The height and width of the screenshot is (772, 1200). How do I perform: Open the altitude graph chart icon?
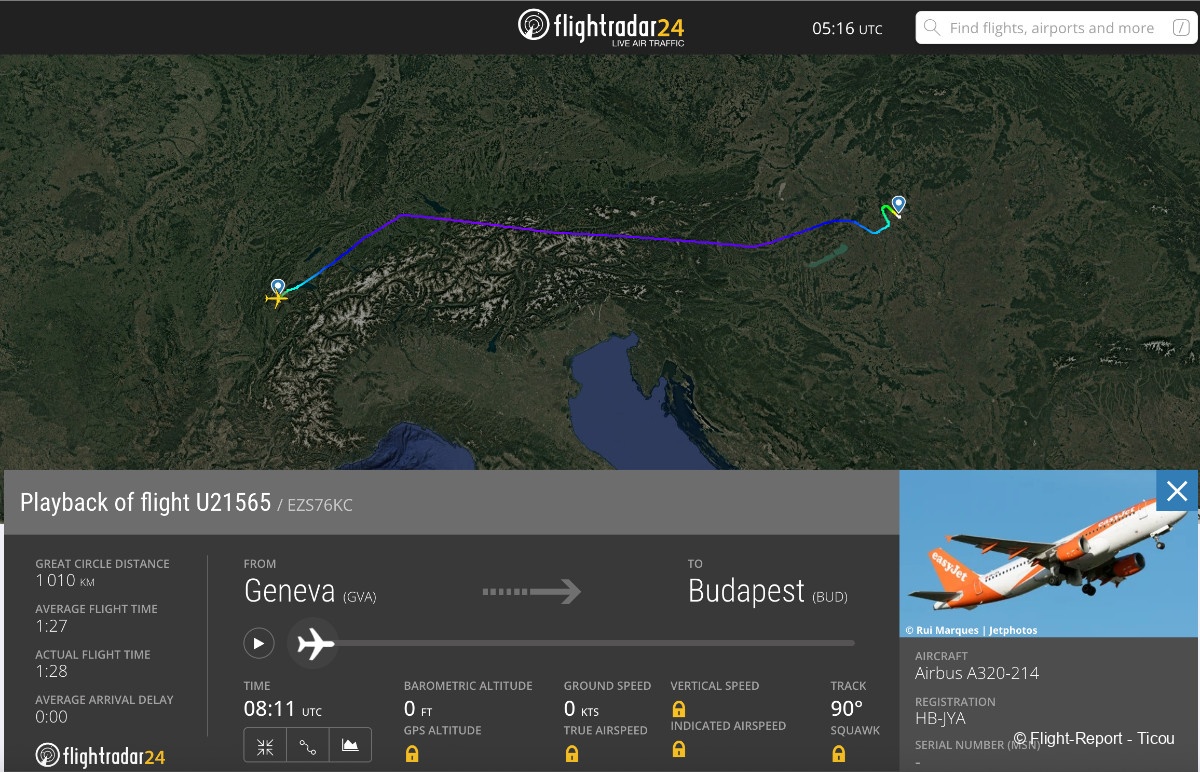click(350, 746)
